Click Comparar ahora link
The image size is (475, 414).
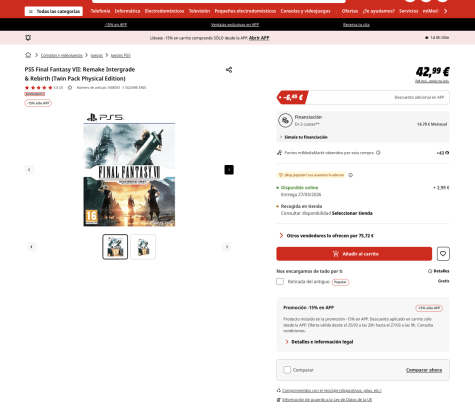tap(424, 370)
